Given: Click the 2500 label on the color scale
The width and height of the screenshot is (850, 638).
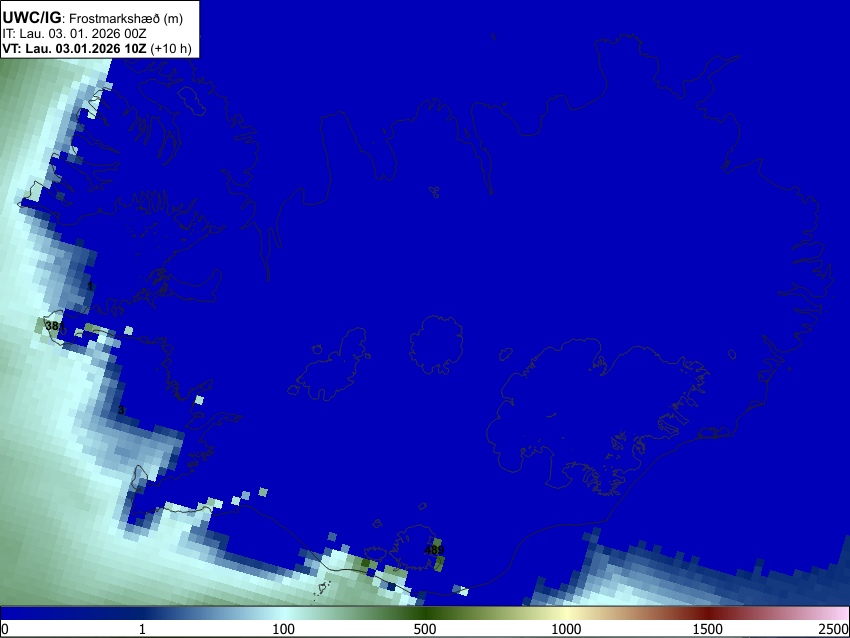Looking at the screenshot, I should point(834,629).
